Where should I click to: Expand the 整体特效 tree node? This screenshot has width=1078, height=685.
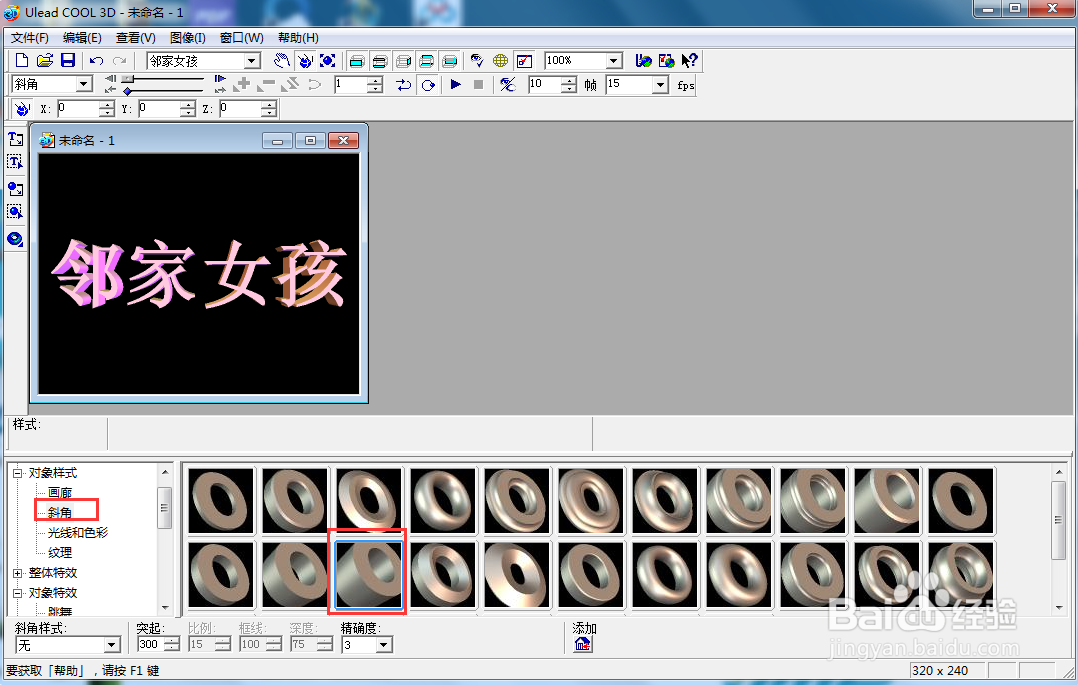(x=18, y=573)
